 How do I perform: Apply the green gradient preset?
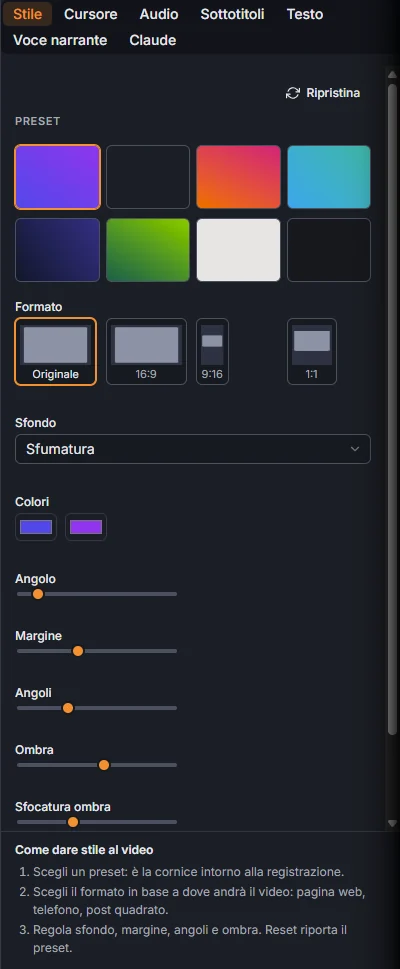pos(148,250)
